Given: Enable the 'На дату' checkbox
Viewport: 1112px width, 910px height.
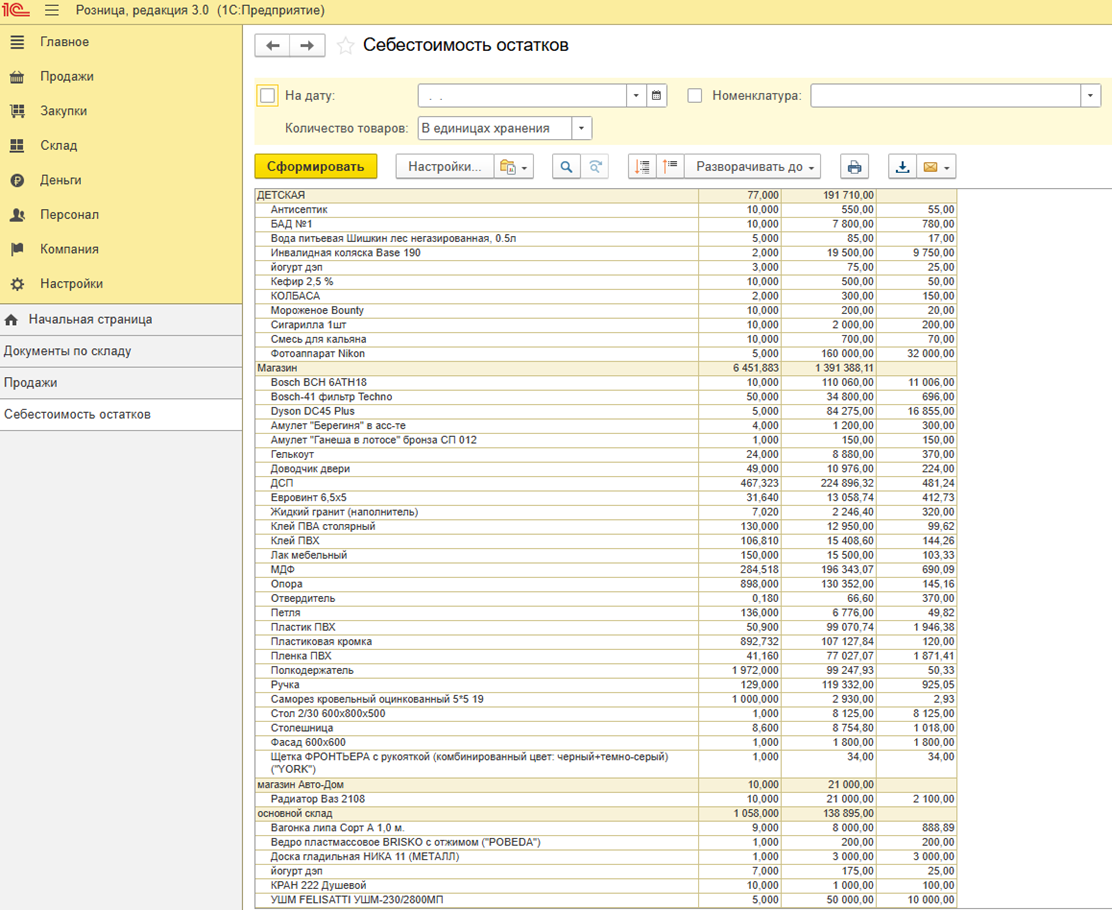Looking at the screenshot, I should point(268,96).
